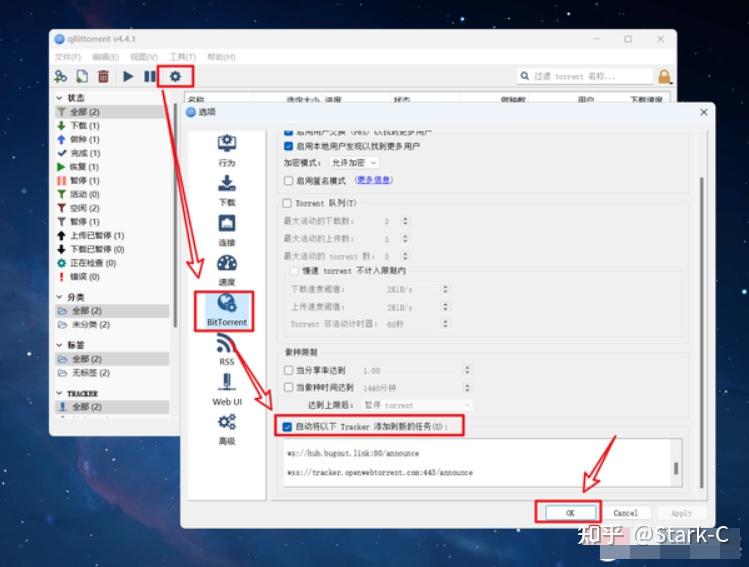Open the 编辑(E) menu
This screenshot has height=567, width=749.
(105, 57)
